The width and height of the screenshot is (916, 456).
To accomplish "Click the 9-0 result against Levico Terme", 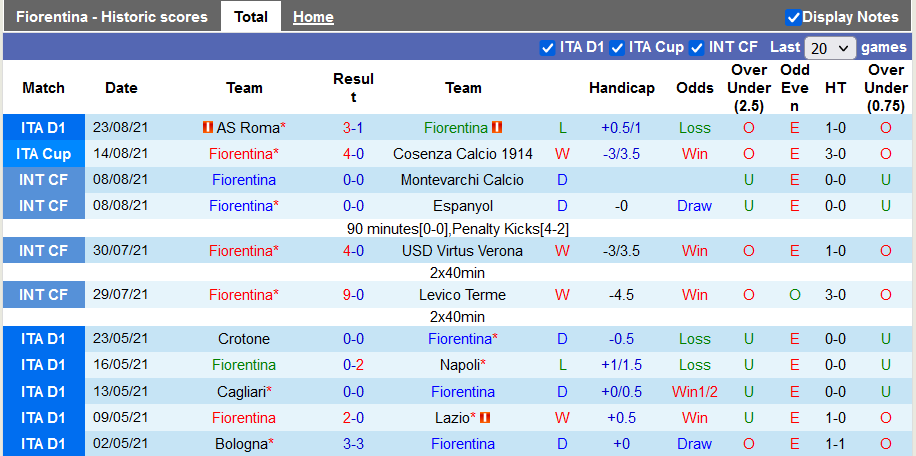I will click(x=353, y=295).
